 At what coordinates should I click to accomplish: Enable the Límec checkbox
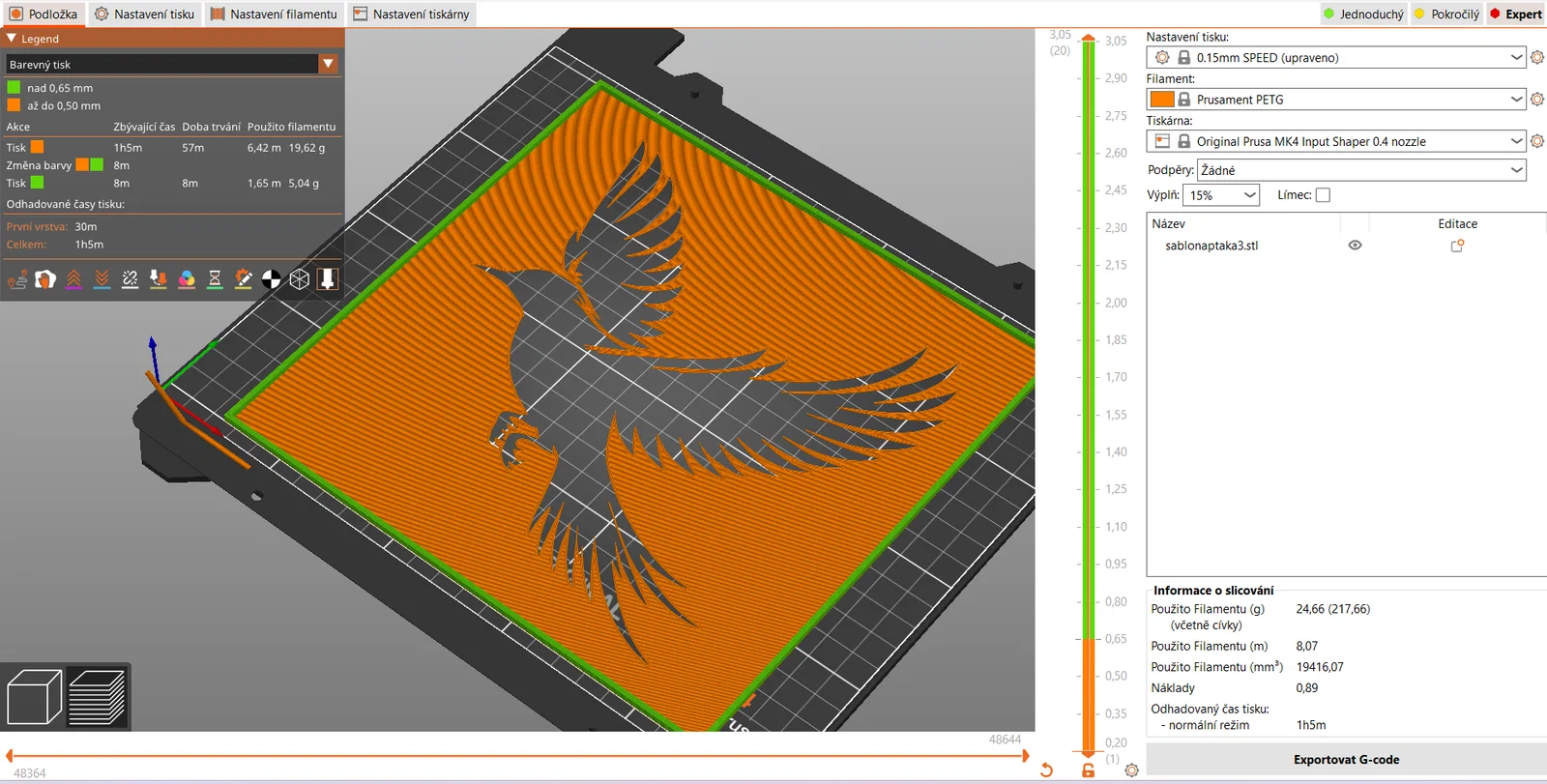(x=1323, y=195)
